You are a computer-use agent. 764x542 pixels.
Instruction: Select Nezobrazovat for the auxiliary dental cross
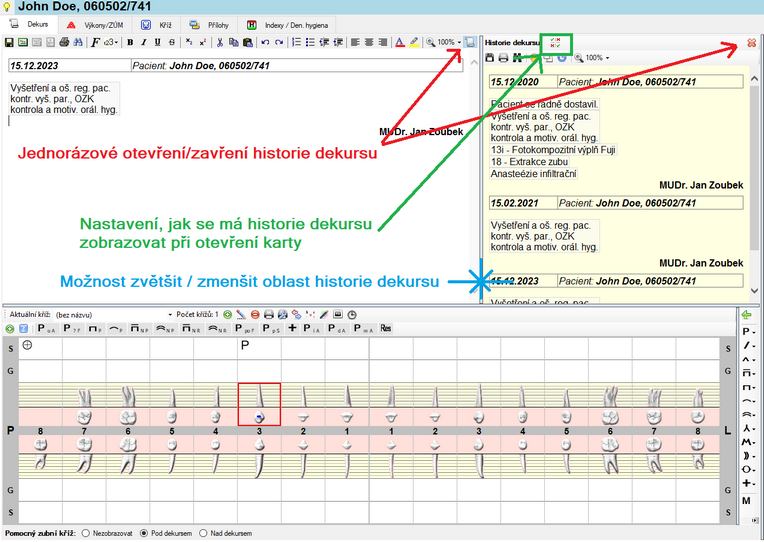coord(107,534)
